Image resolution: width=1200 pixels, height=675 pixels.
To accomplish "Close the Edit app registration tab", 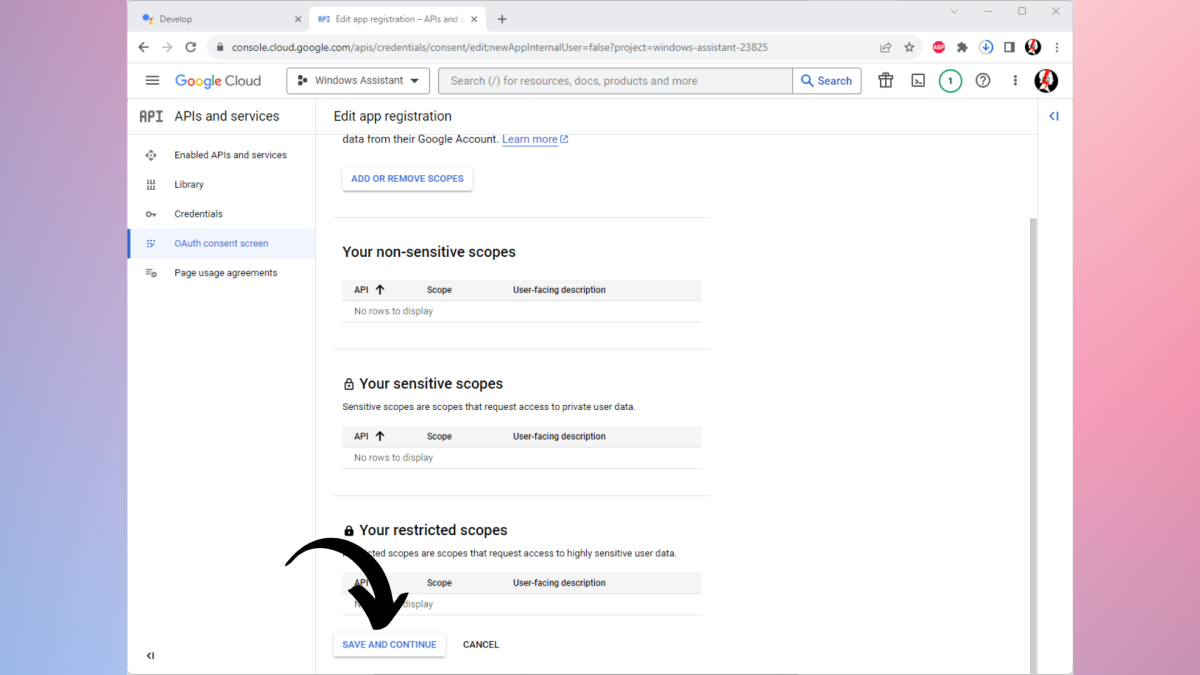I will click(x=476, y=19).
